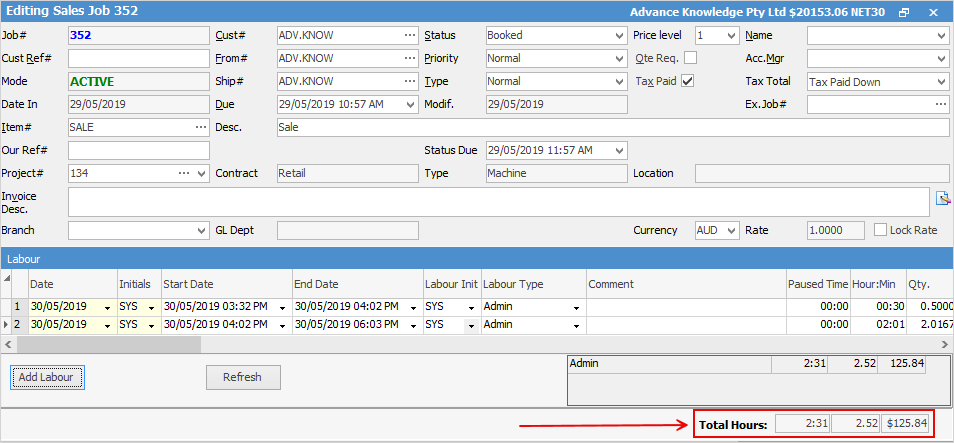Screen dimensions: 954x443
Task: Sort by Start Date column header
Action: pyautogui.click(x=227, y=284)
